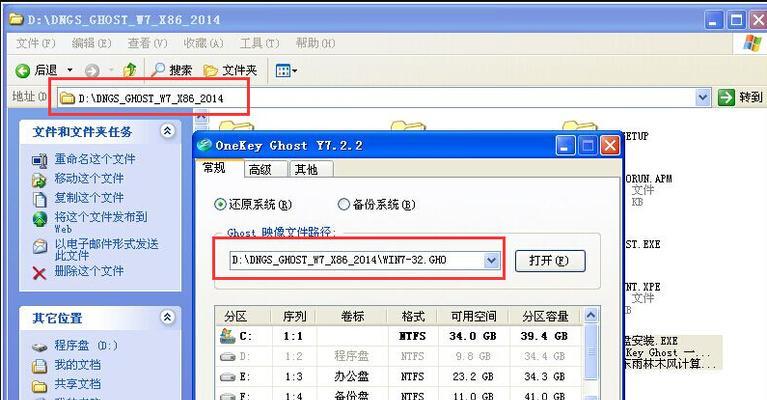Viewport: 767px width, 400px height.
Task: Click the folder icon in address bar
Action: [x=67, y=98]
